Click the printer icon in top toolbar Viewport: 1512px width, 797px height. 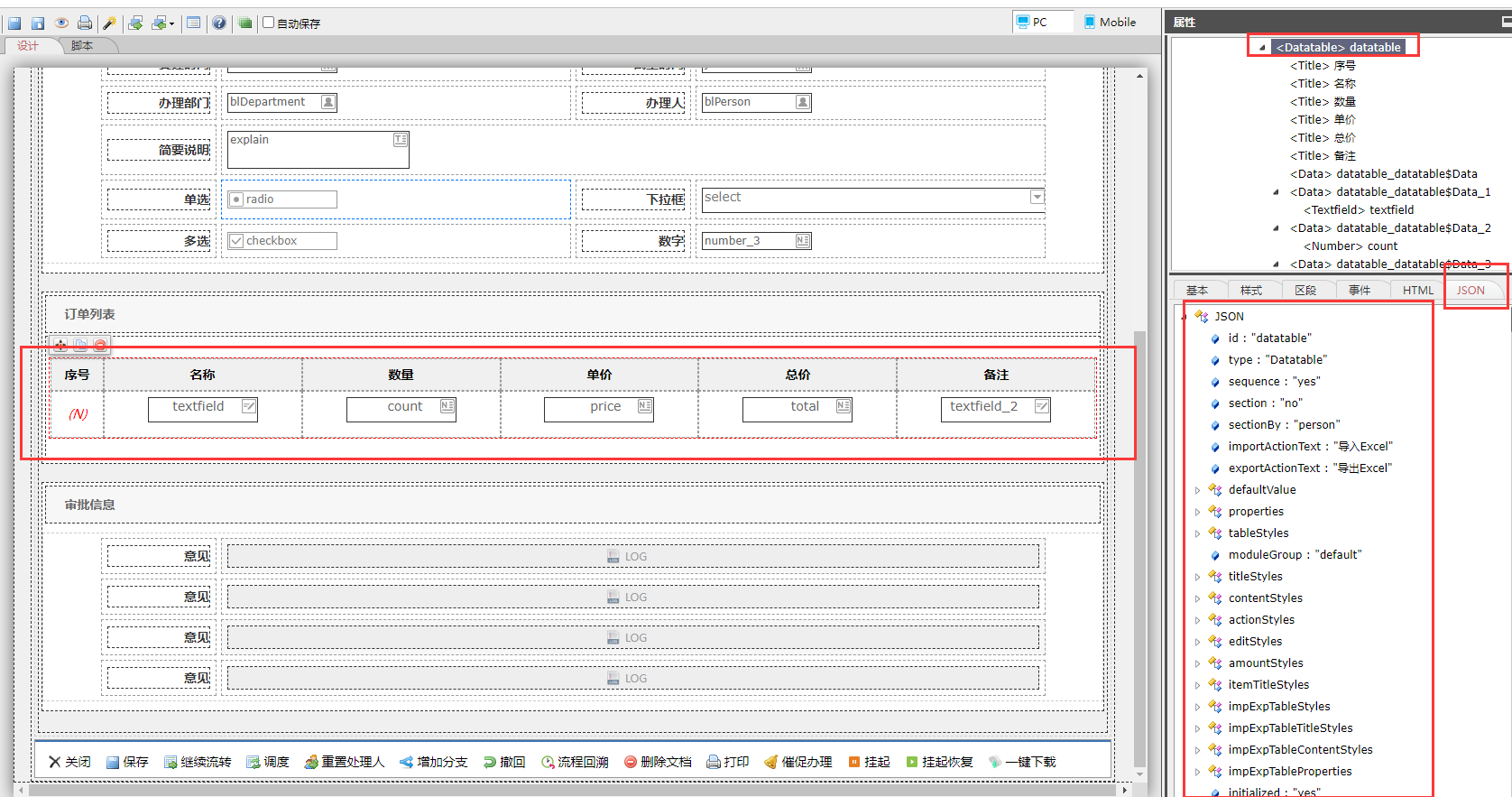(85, 23)
